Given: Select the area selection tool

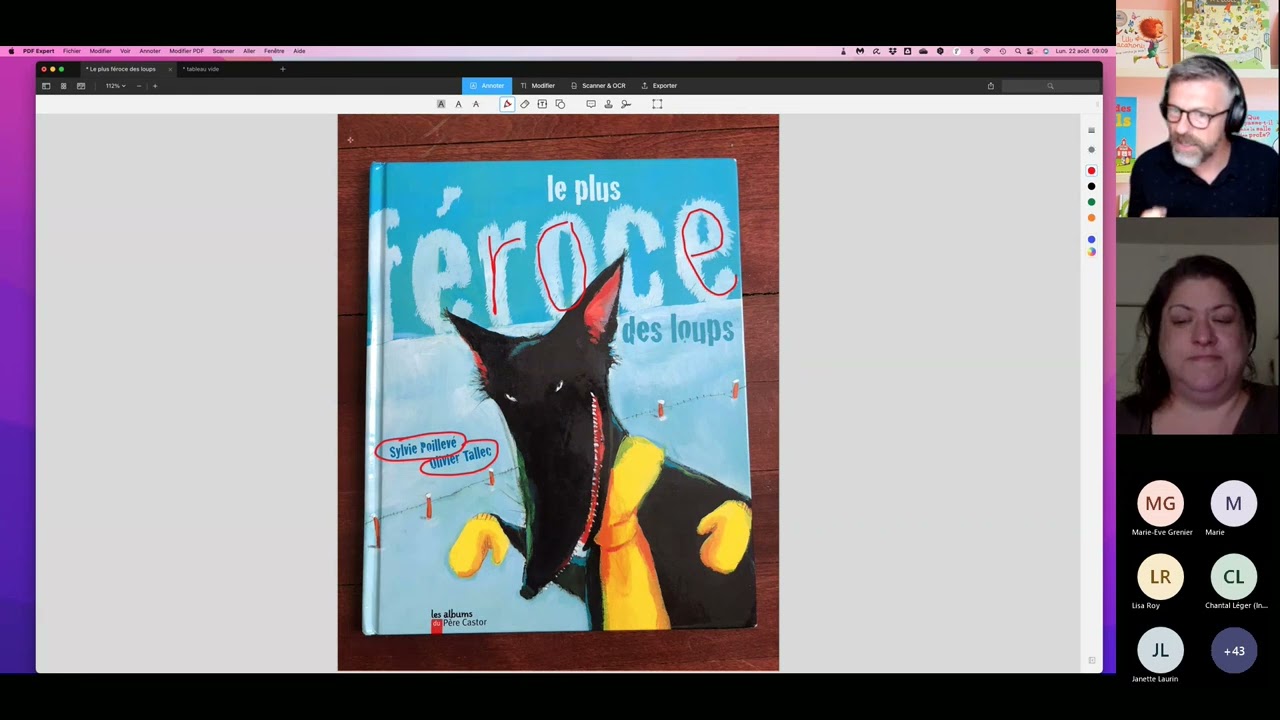Looking at the screenshot, I should pos(657,104).
